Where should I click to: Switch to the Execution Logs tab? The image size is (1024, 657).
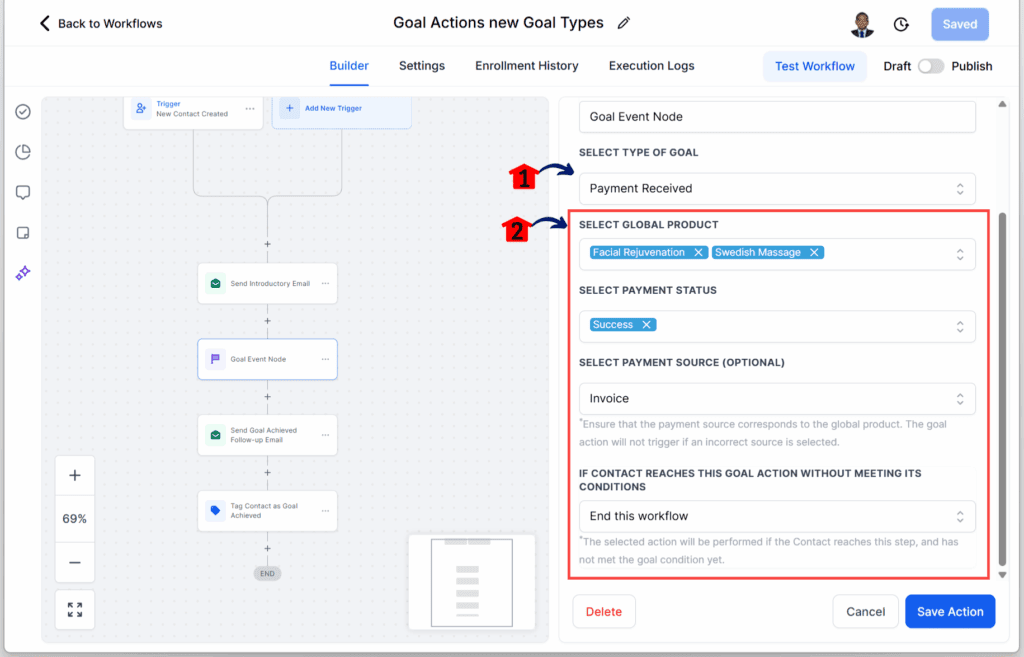pos(651,66)
